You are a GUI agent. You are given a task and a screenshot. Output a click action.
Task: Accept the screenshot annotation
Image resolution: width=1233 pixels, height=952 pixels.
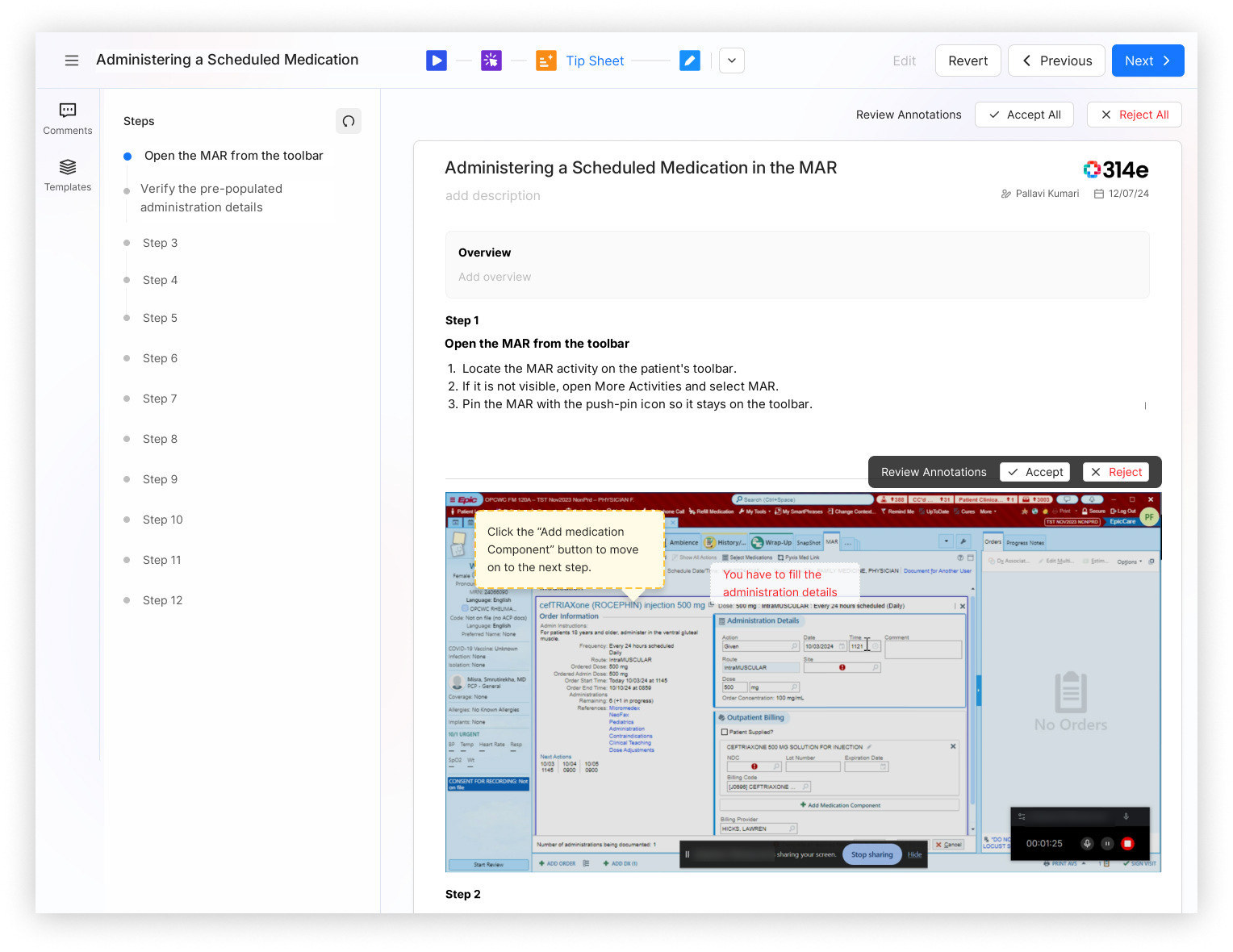[1034, 472]
